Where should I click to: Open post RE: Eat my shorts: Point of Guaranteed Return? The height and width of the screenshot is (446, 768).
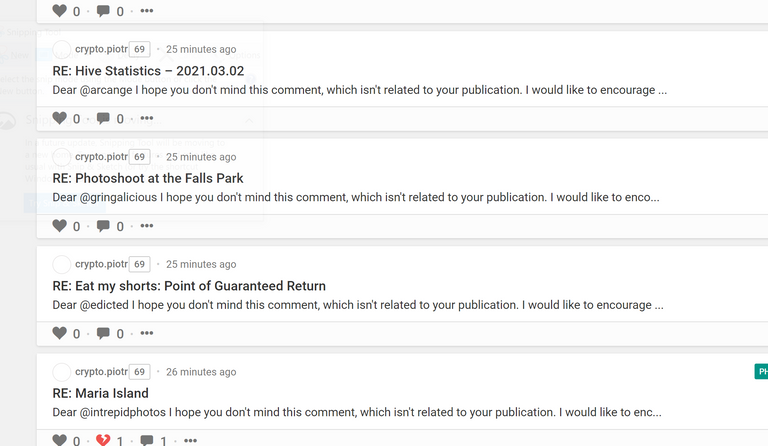[x=189, y=286]
